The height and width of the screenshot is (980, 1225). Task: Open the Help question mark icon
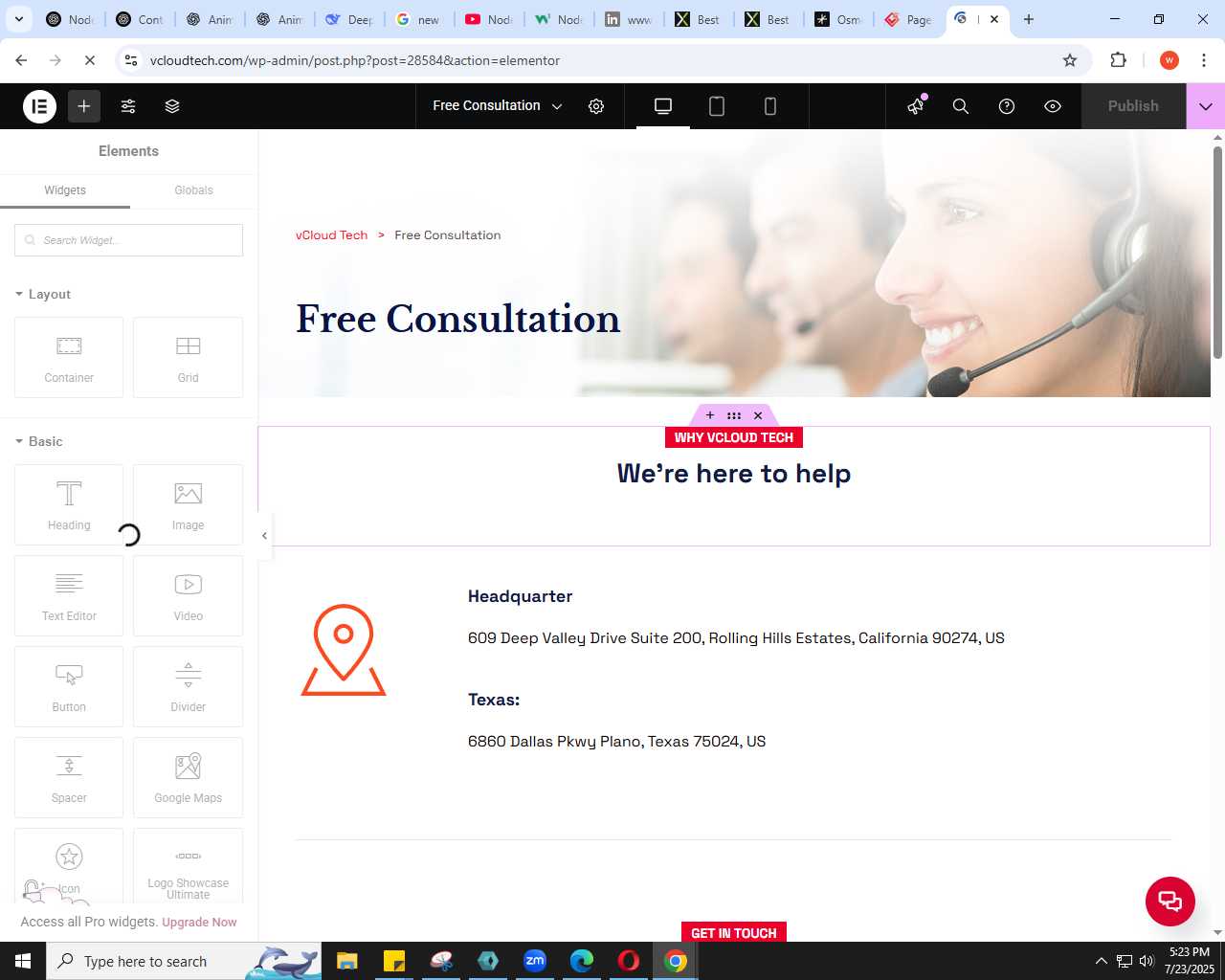1007,106
